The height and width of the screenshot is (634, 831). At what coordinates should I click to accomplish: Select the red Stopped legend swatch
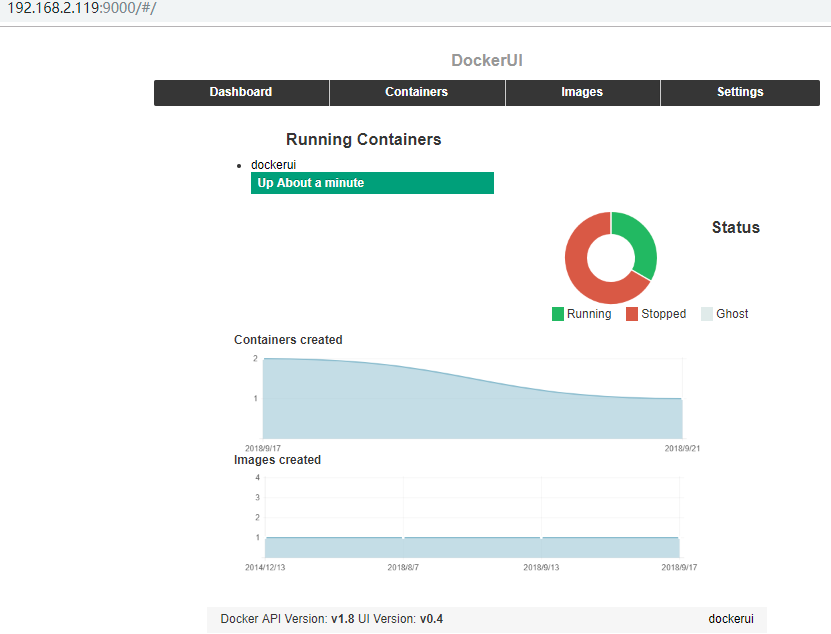coord(632,314)
